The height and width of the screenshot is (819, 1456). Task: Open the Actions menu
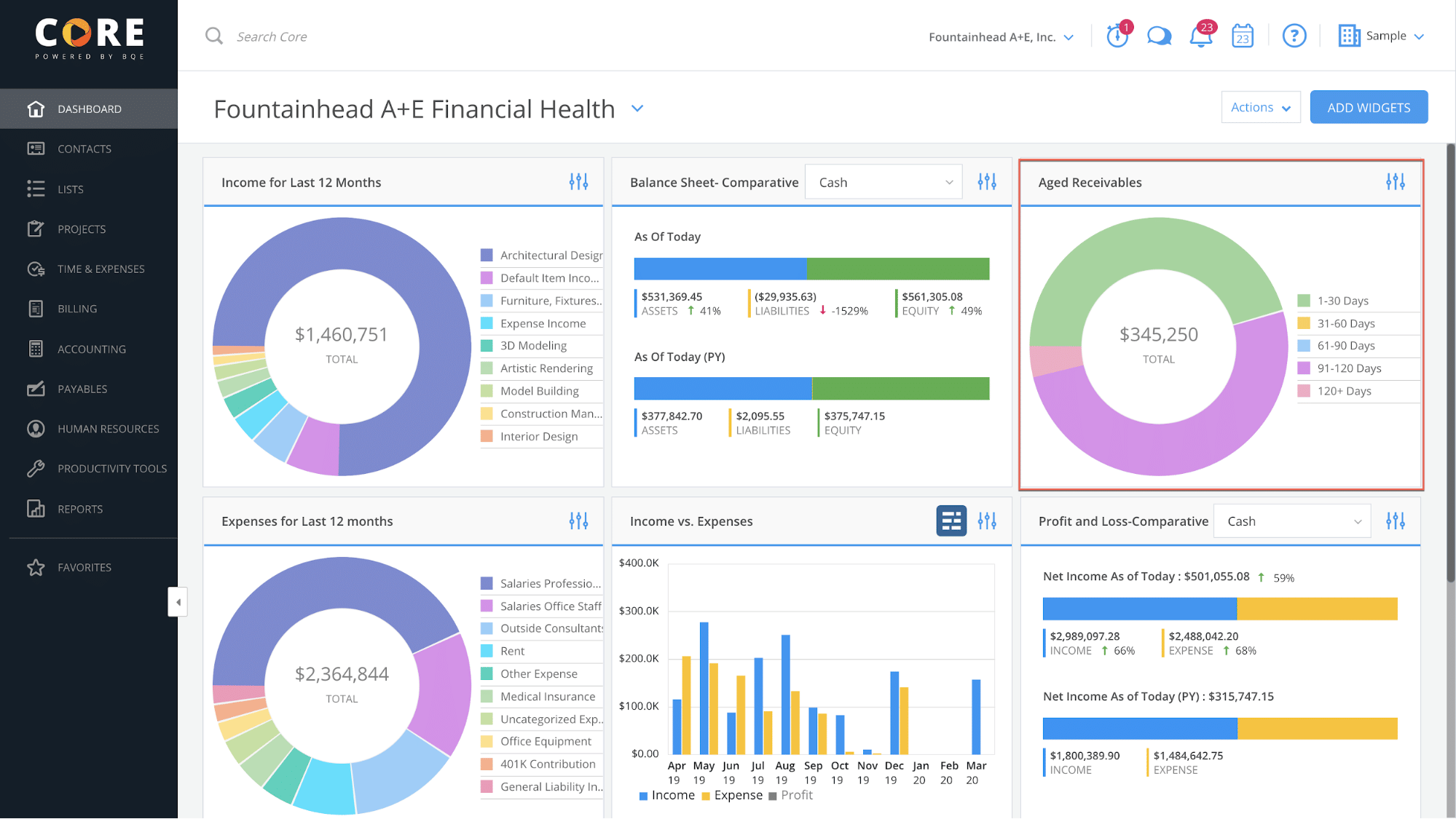[x=1260, y=106]
